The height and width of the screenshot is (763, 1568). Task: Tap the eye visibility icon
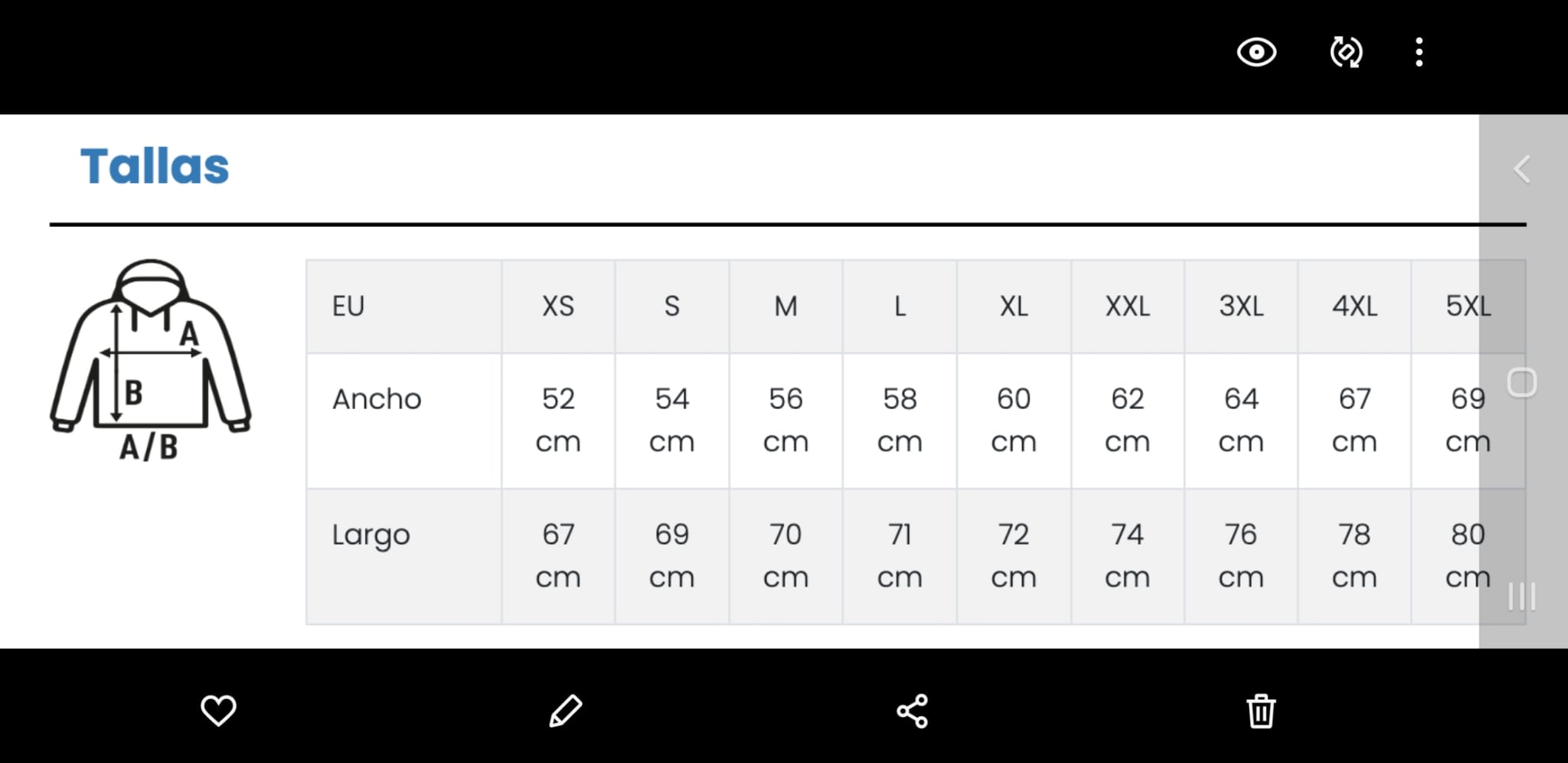pyautogui.click(x=1256, y=52)
